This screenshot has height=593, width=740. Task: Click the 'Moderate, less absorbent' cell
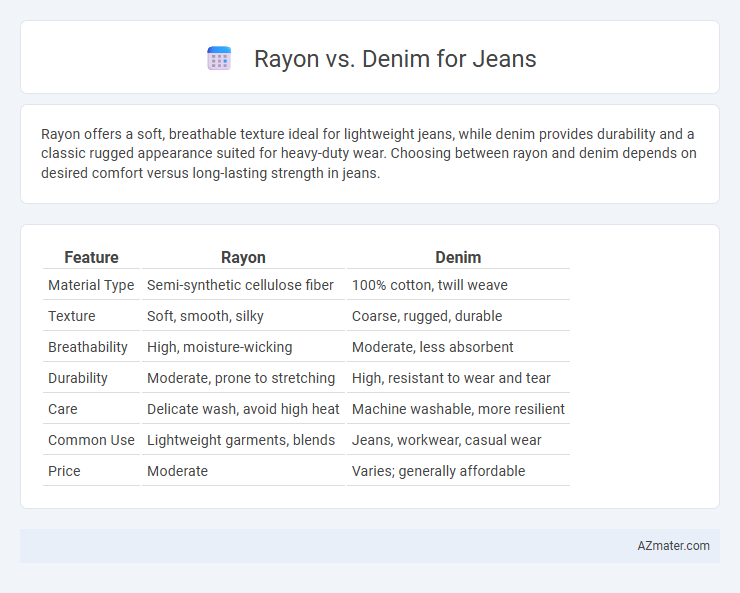pos(458,347)
